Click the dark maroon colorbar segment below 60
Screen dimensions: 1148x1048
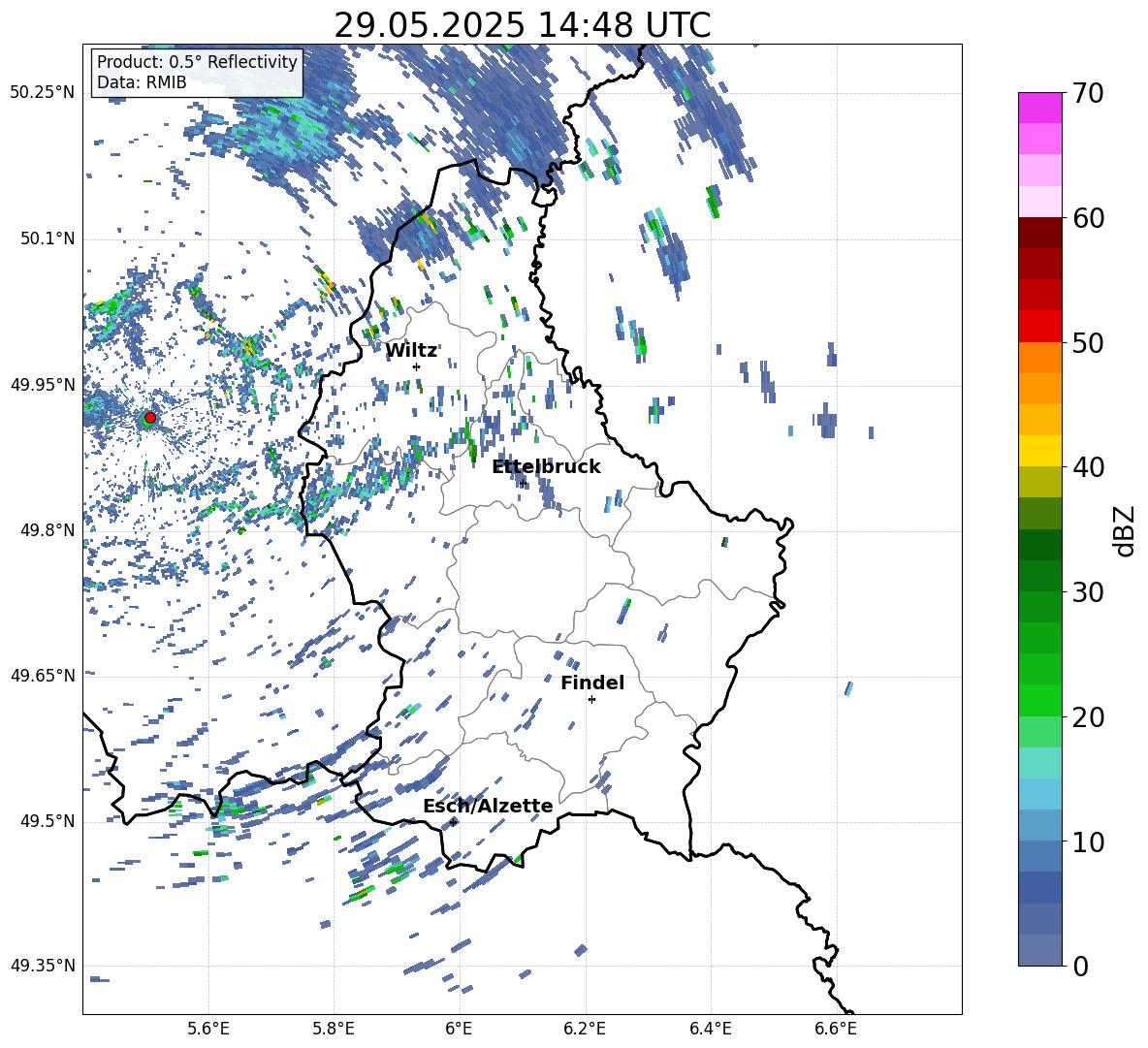[1039, 233]
